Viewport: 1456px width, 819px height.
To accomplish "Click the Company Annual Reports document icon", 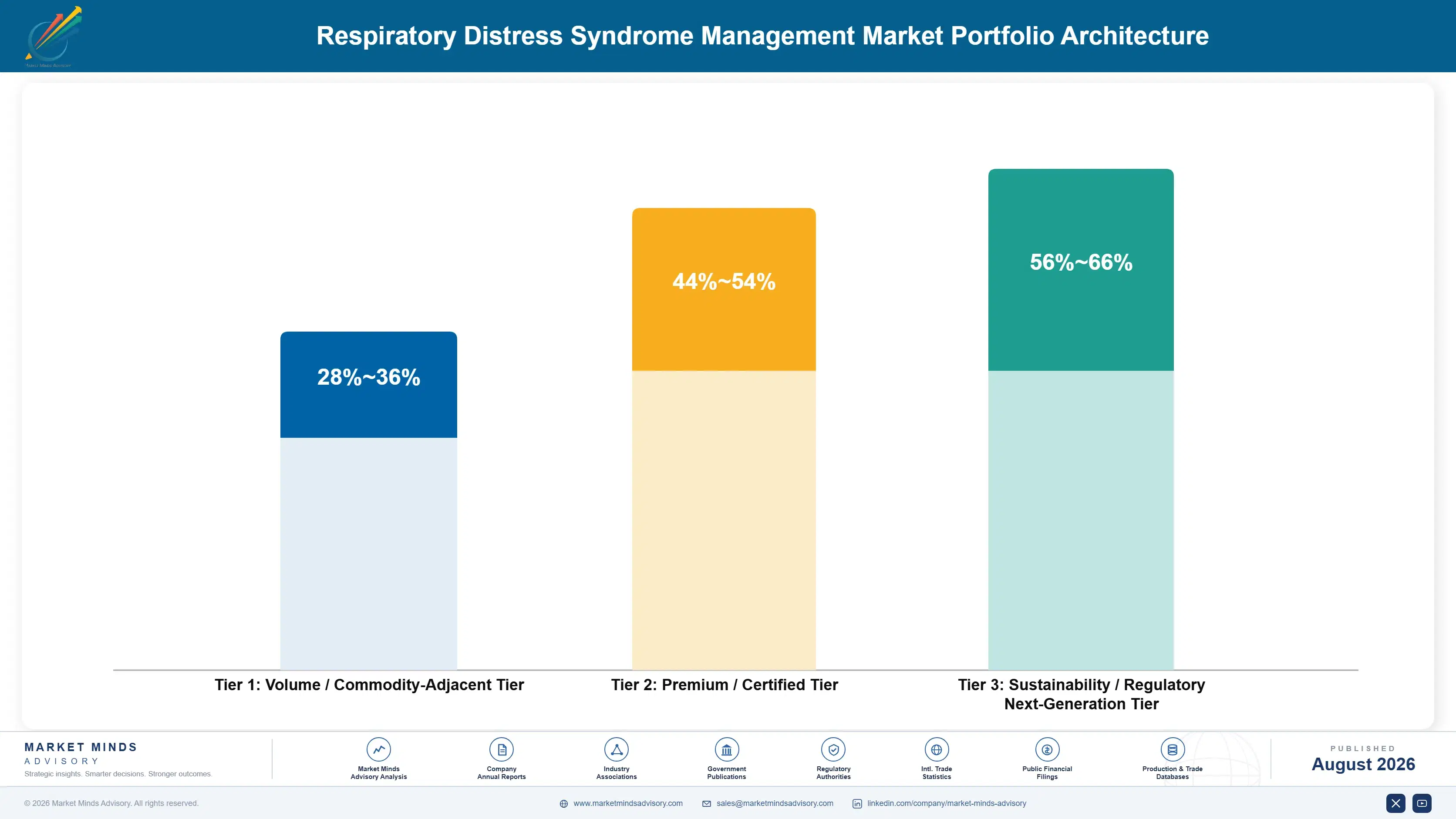I will pyautogui.click(x=501, y=749).
